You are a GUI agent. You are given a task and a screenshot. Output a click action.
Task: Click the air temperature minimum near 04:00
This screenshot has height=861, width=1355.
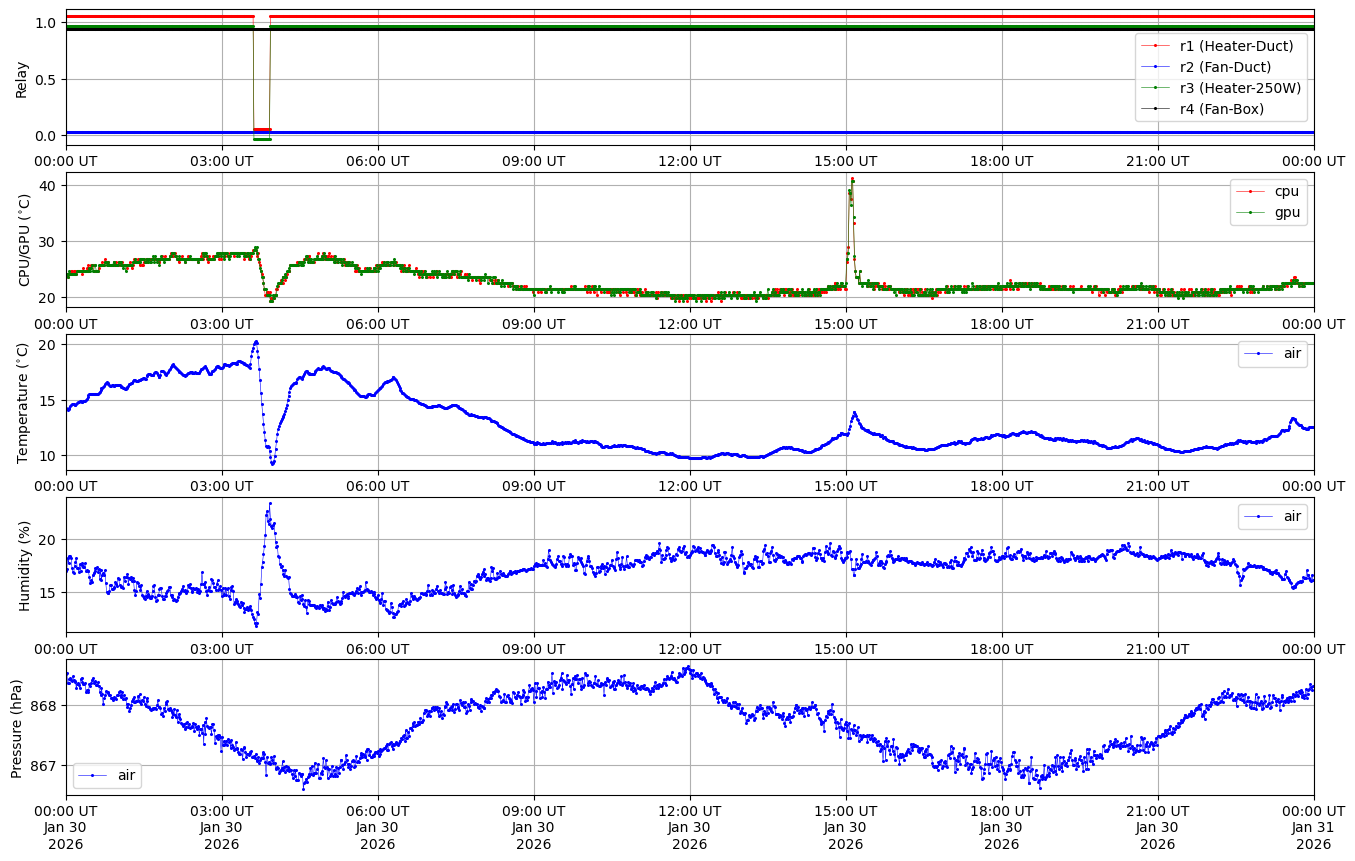pyautogui.click(x=272, y=463)
